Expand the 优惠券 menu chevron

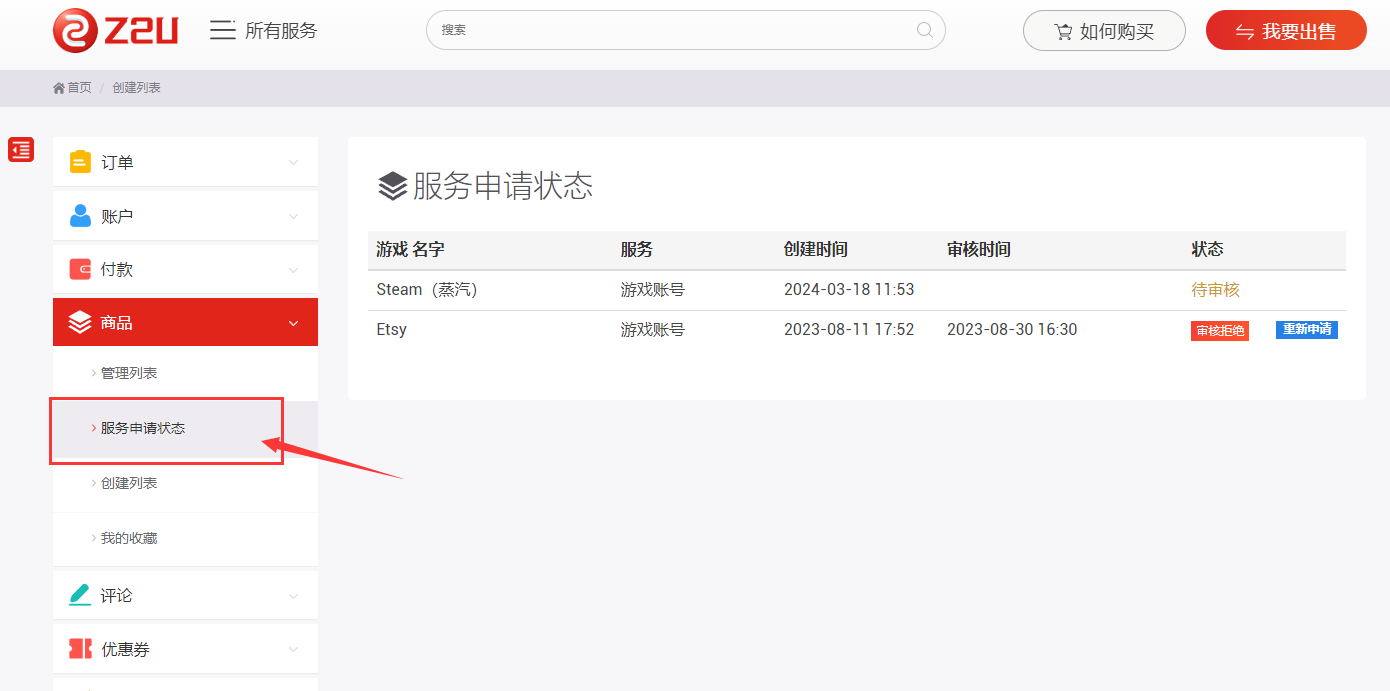tap(293, 650)
